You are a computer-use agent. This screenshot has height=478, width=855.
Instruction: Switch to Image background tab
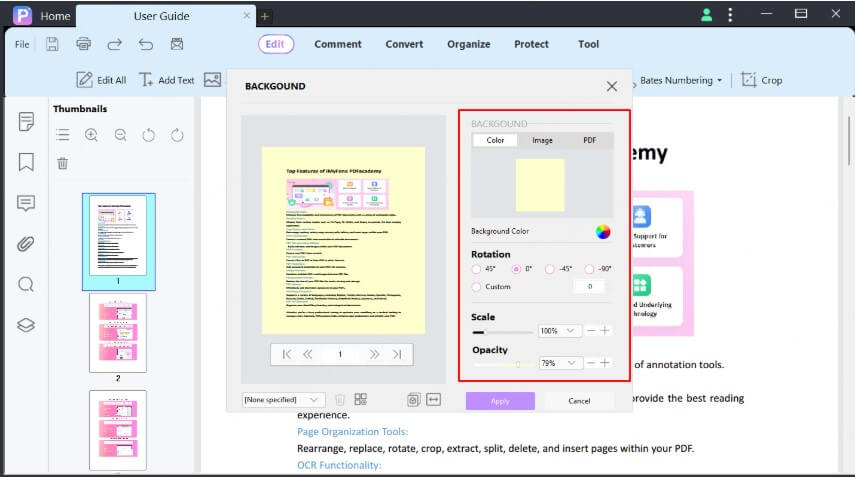tap(542, 140)
